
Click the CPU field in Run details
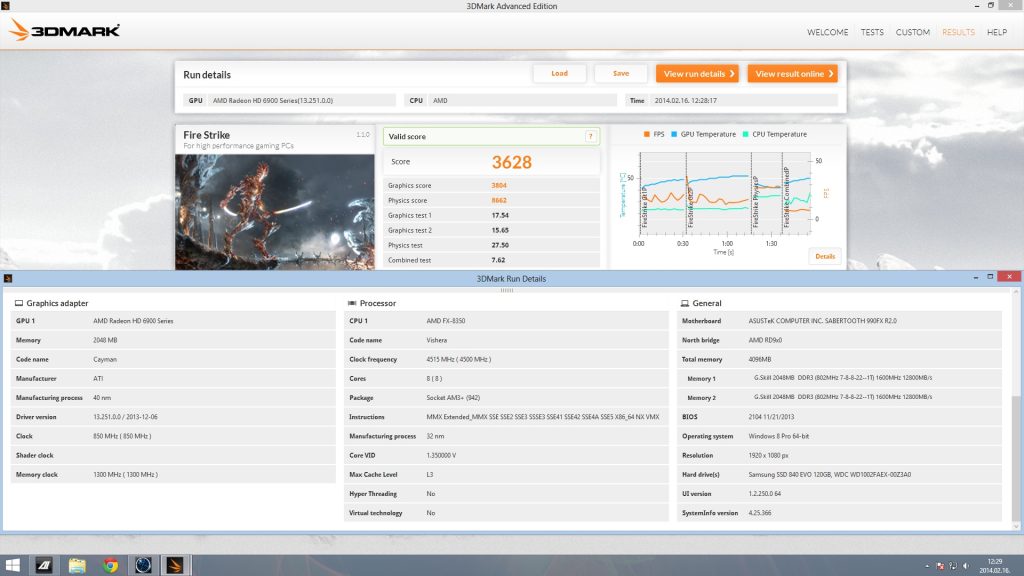(511, 101)
